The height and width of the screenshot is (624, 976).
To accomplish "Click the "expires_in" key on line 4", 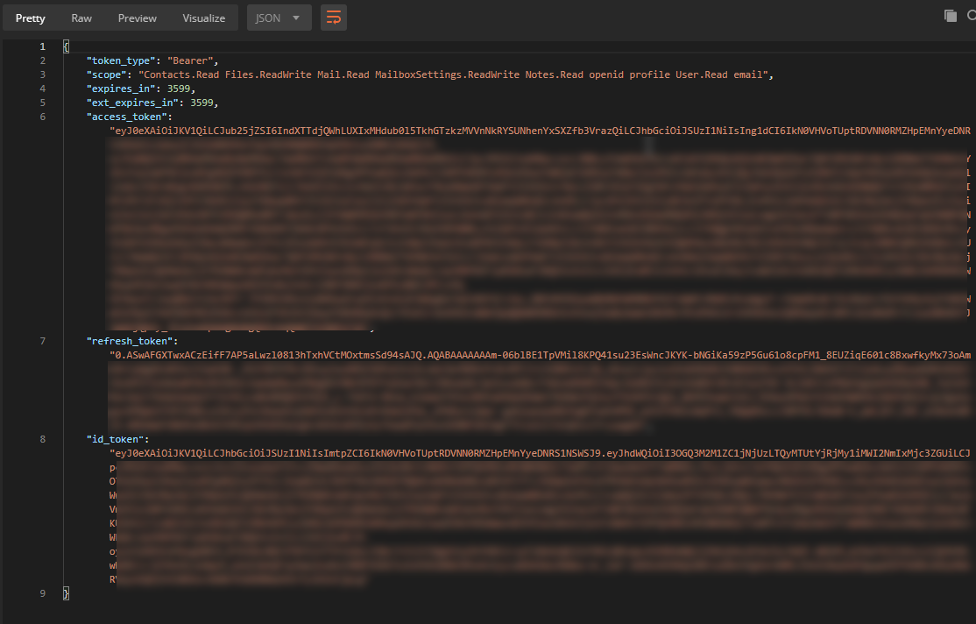I will [x=121, y=88].
